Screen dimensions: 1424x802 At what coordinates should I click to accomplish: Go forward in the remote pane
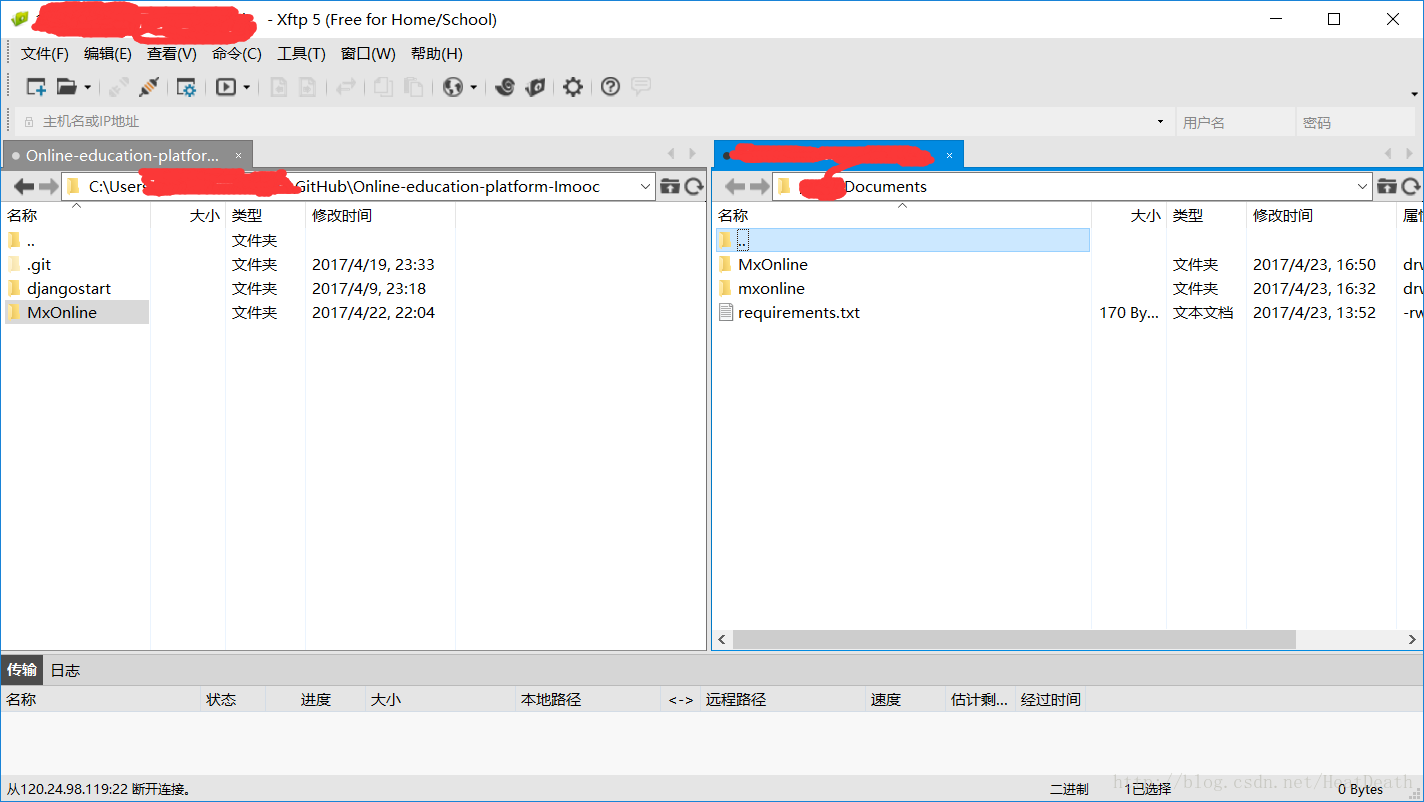759,187
